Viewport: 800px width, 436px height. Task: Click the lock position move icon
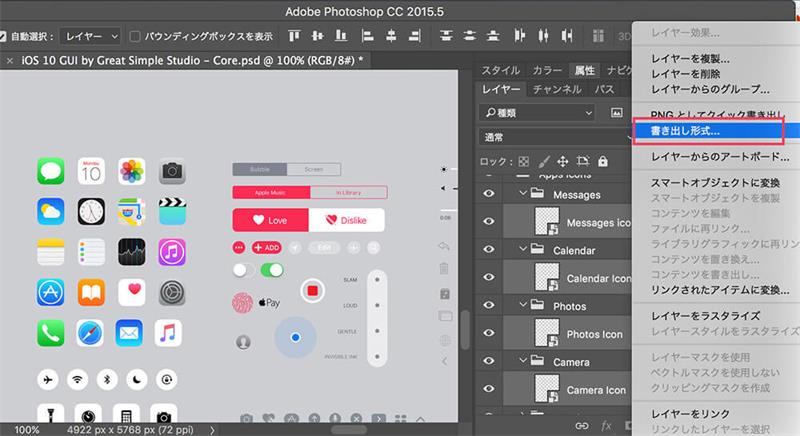point(563,161)
